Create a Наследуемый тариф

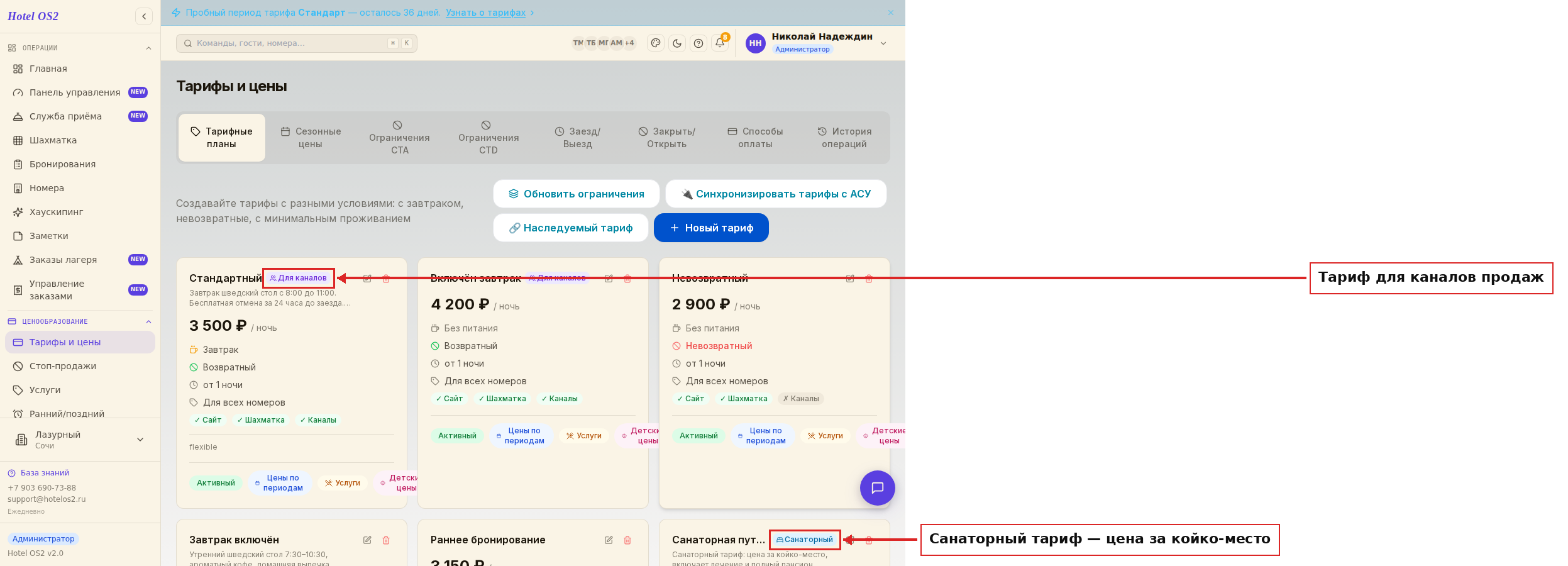tap(571, 228)
